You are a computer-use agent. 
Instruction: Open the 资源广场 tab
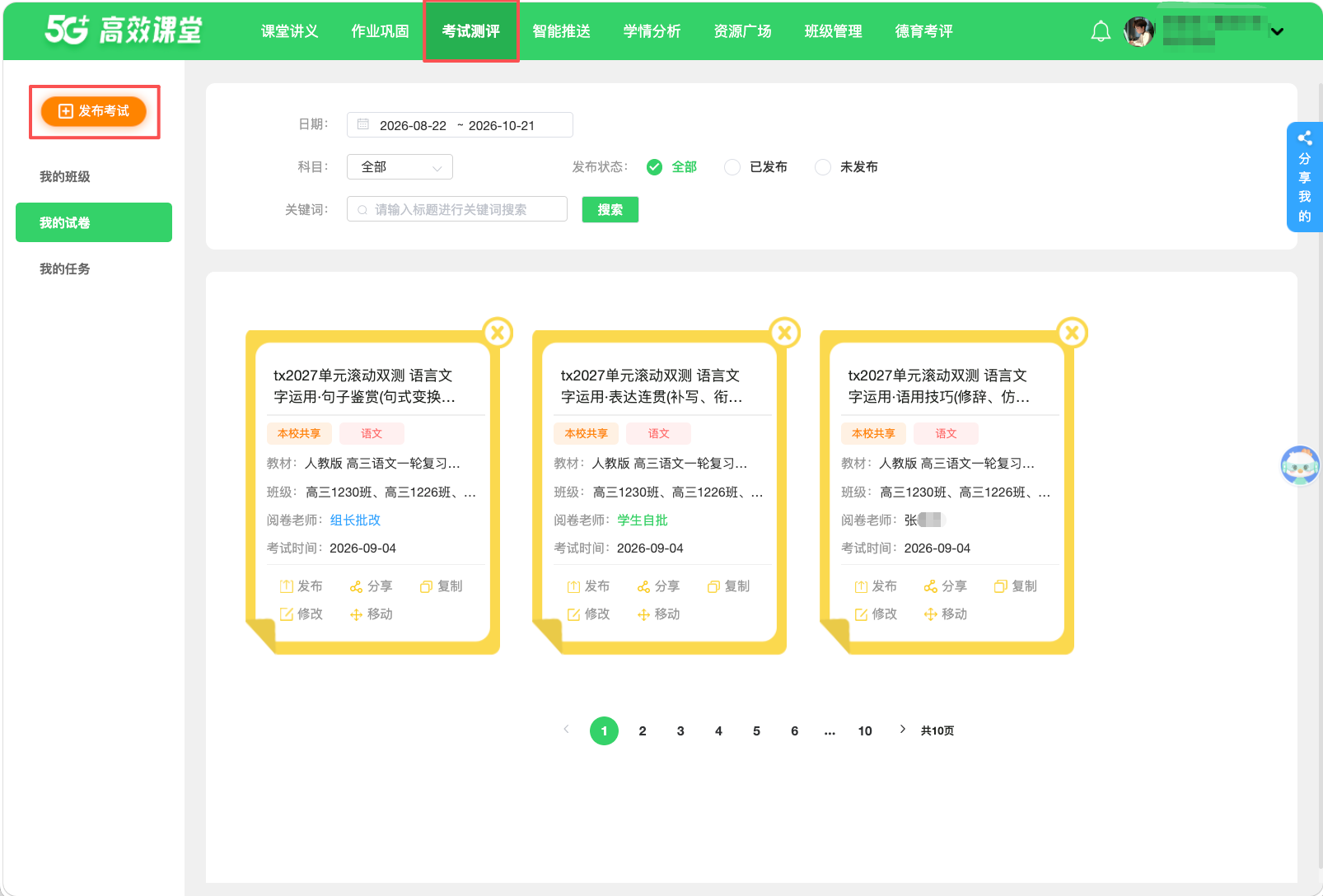point(743,31)
